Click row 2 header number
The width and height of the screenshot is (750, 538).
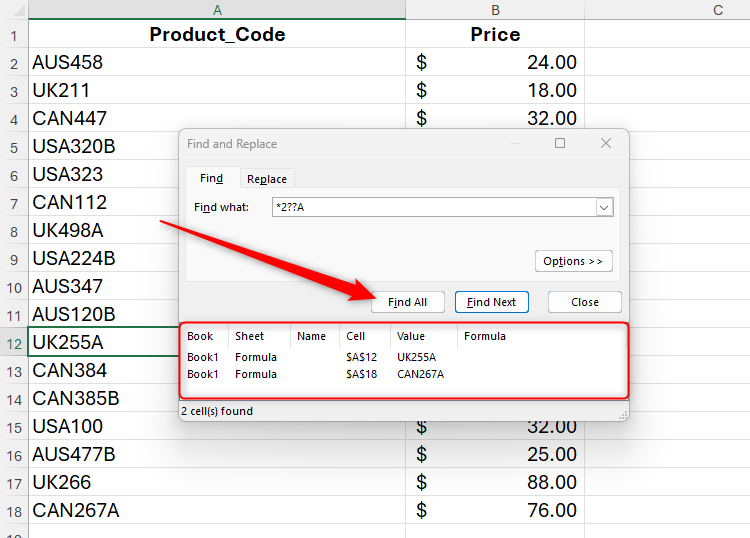pyautogui.click(x=14, y=63)
